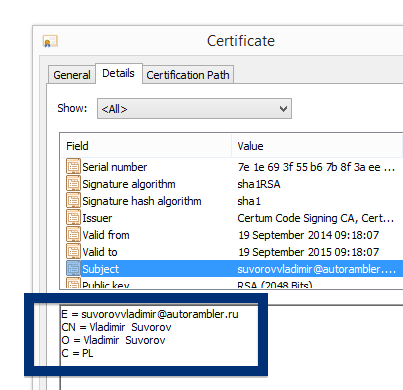Select the Signature hash algorithm row label
The width and height of the screenshot is (403, 390).
(142, 201)
